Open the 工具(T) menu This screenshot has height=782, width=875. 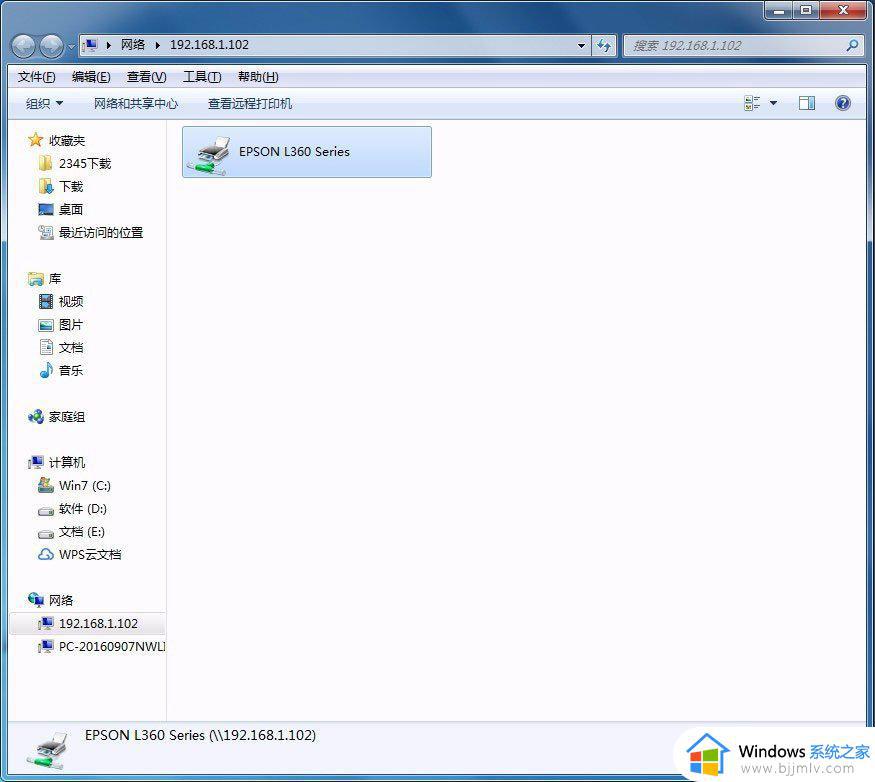202,77
